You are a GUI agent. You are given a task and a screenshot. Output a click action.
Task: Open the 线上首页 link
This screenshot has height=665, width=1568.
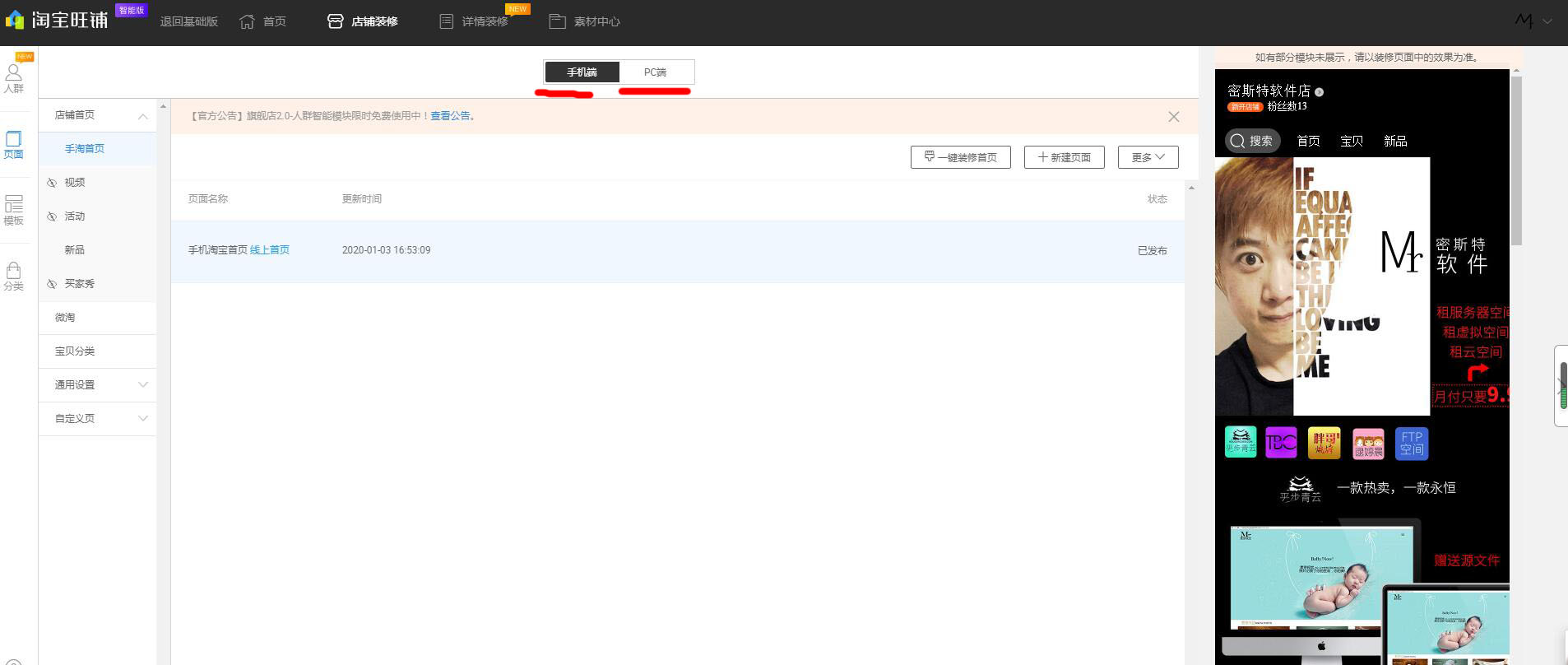pos(270,250)
